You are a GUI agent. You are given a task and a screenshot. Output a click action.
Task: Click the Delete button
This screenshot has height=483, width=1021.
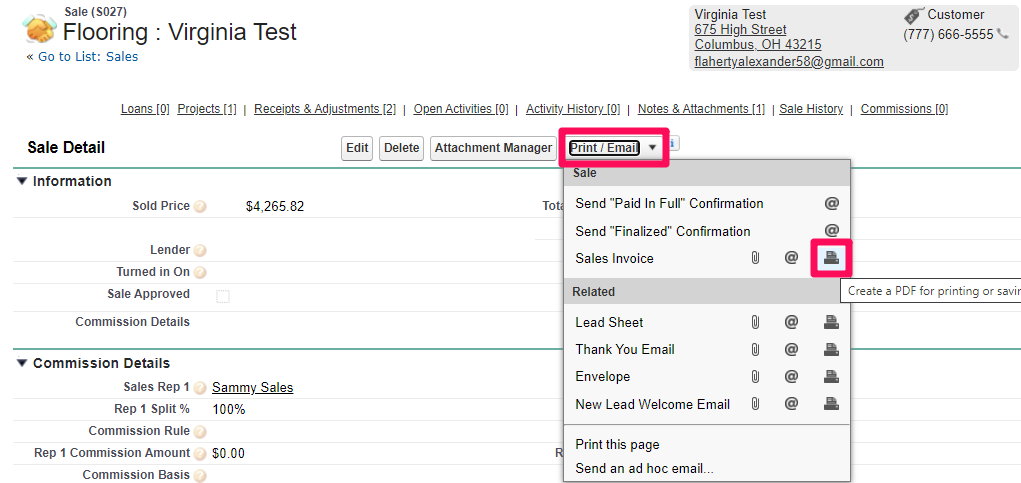pyautogui.click(x=401, y=148)
